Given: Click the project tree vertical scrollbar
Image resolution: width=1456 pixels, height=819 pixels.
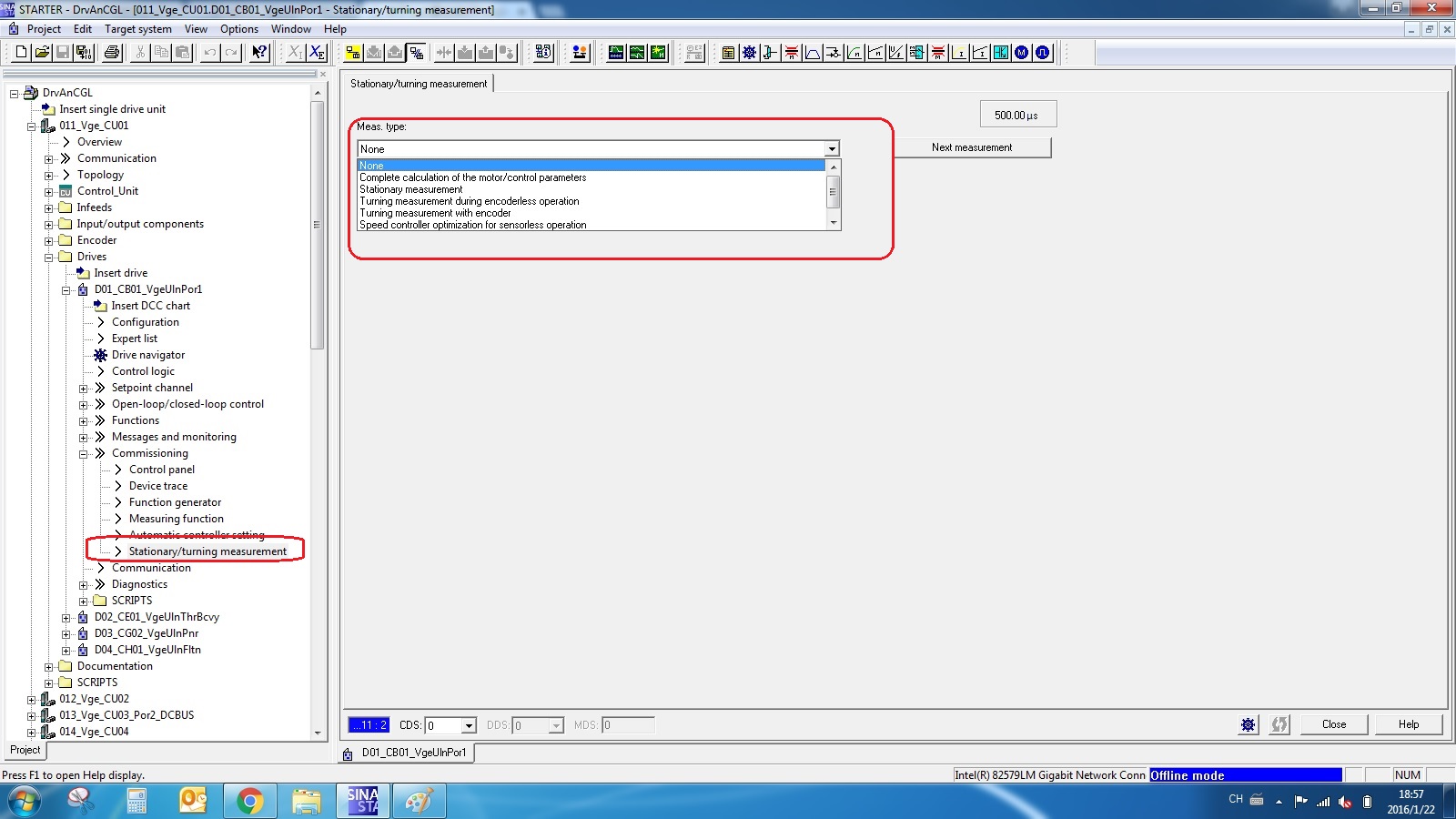Looking at the screenshot, I should [x=318, y=411].
